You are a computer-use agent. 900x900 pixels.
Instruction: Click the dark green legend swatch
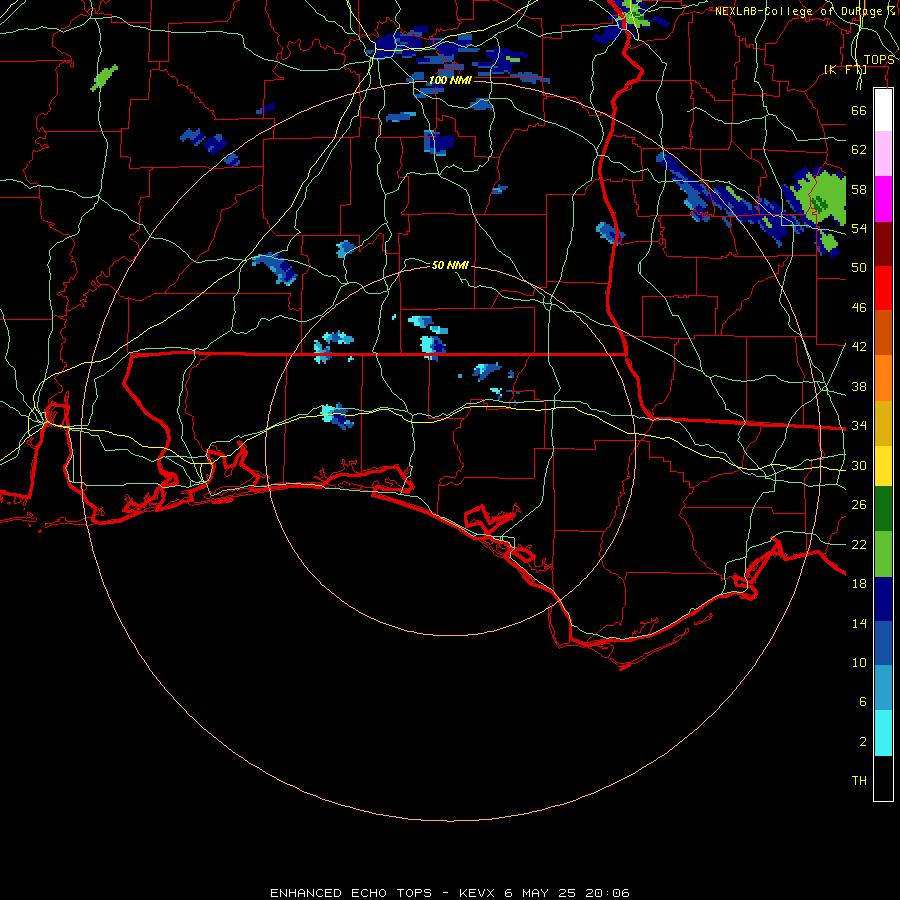click(883, 509)
